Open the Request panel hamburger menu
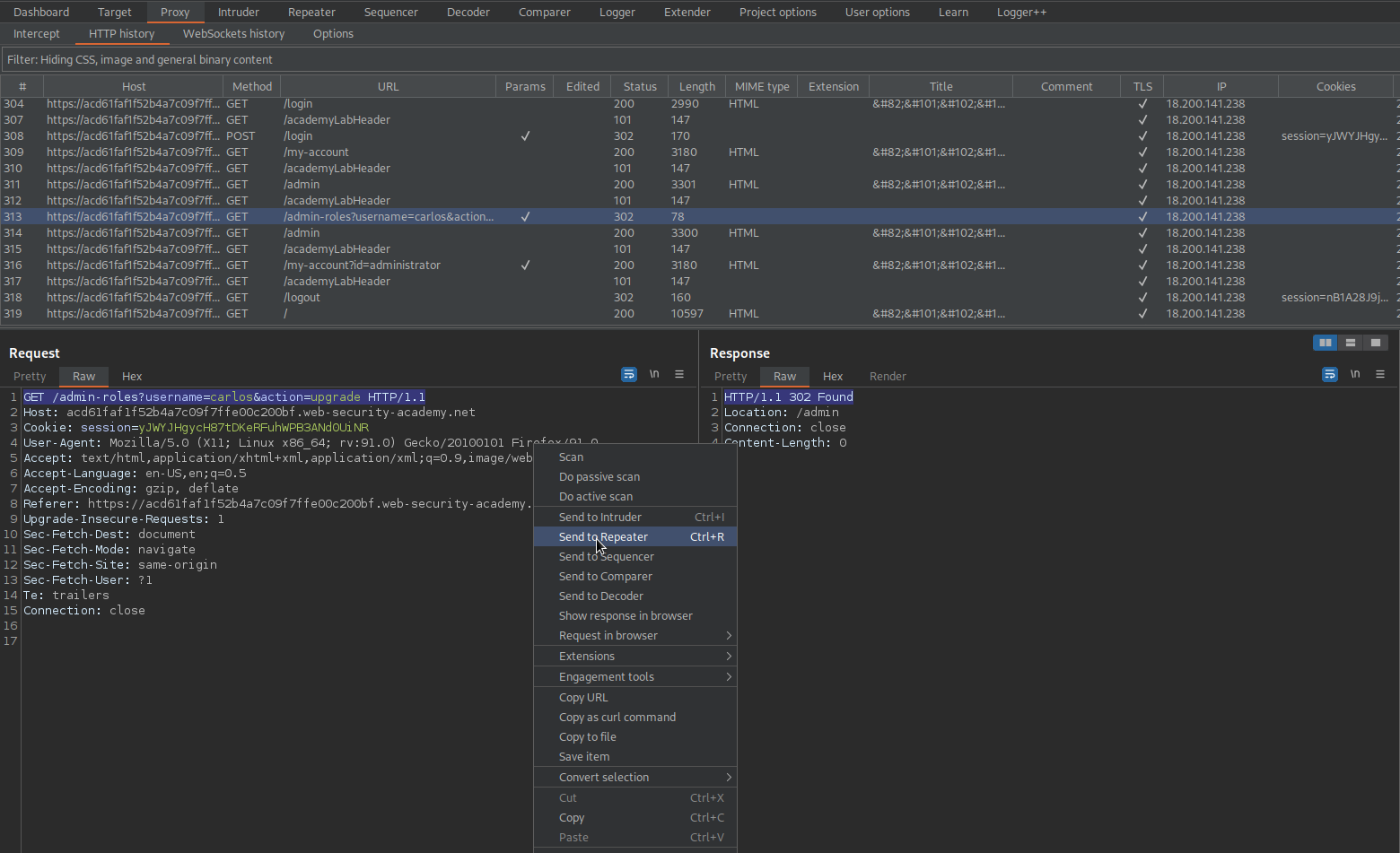Viewport: 1400px width, 853px height. point(679,374)
